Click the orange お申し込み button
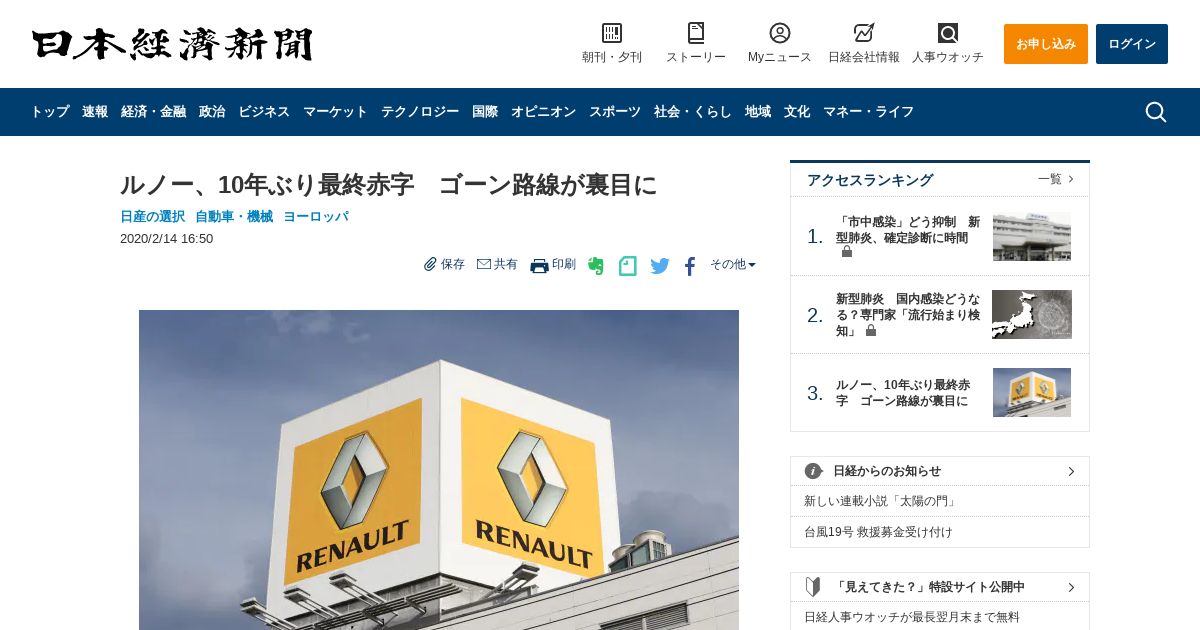Image resolution: width=1200 pixels, height=630 pixels. tap(1046, 44)
